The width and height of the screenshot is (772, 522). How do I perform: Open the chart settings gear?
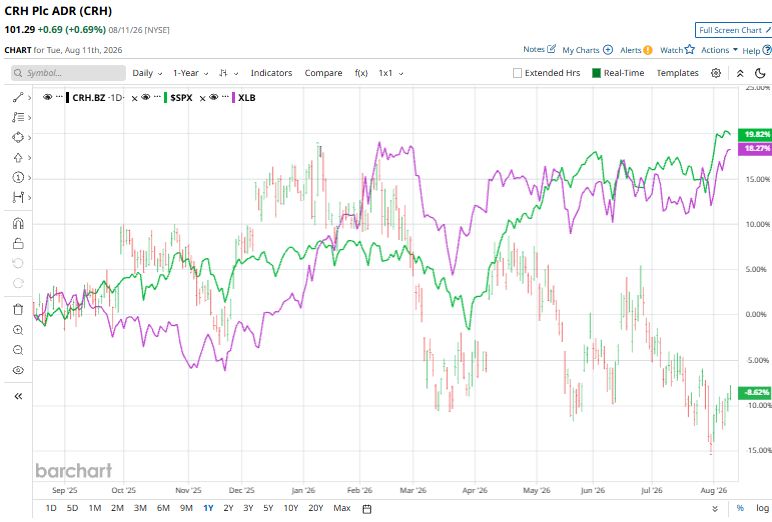pos(716,73)
